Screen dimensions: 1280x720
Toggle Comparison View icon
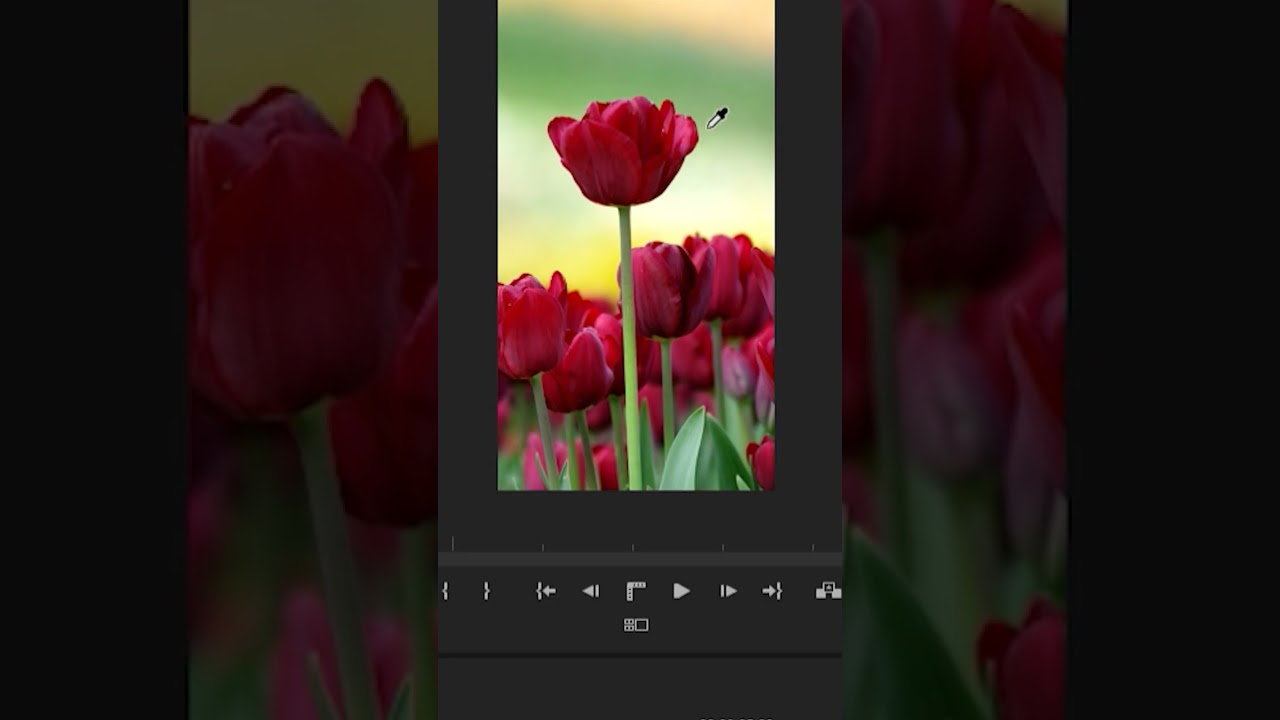point(636,625)
